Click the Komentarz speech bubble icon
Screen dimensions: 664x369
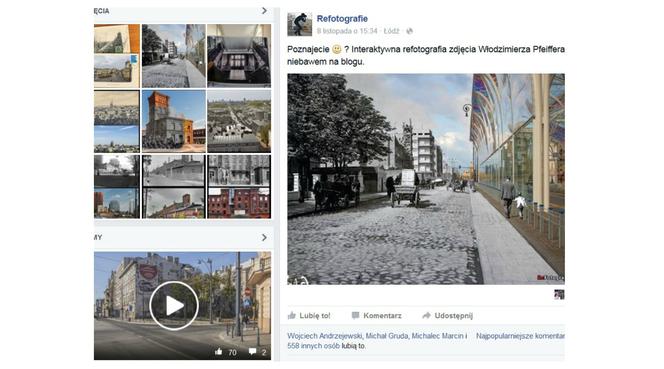point(355,315)
